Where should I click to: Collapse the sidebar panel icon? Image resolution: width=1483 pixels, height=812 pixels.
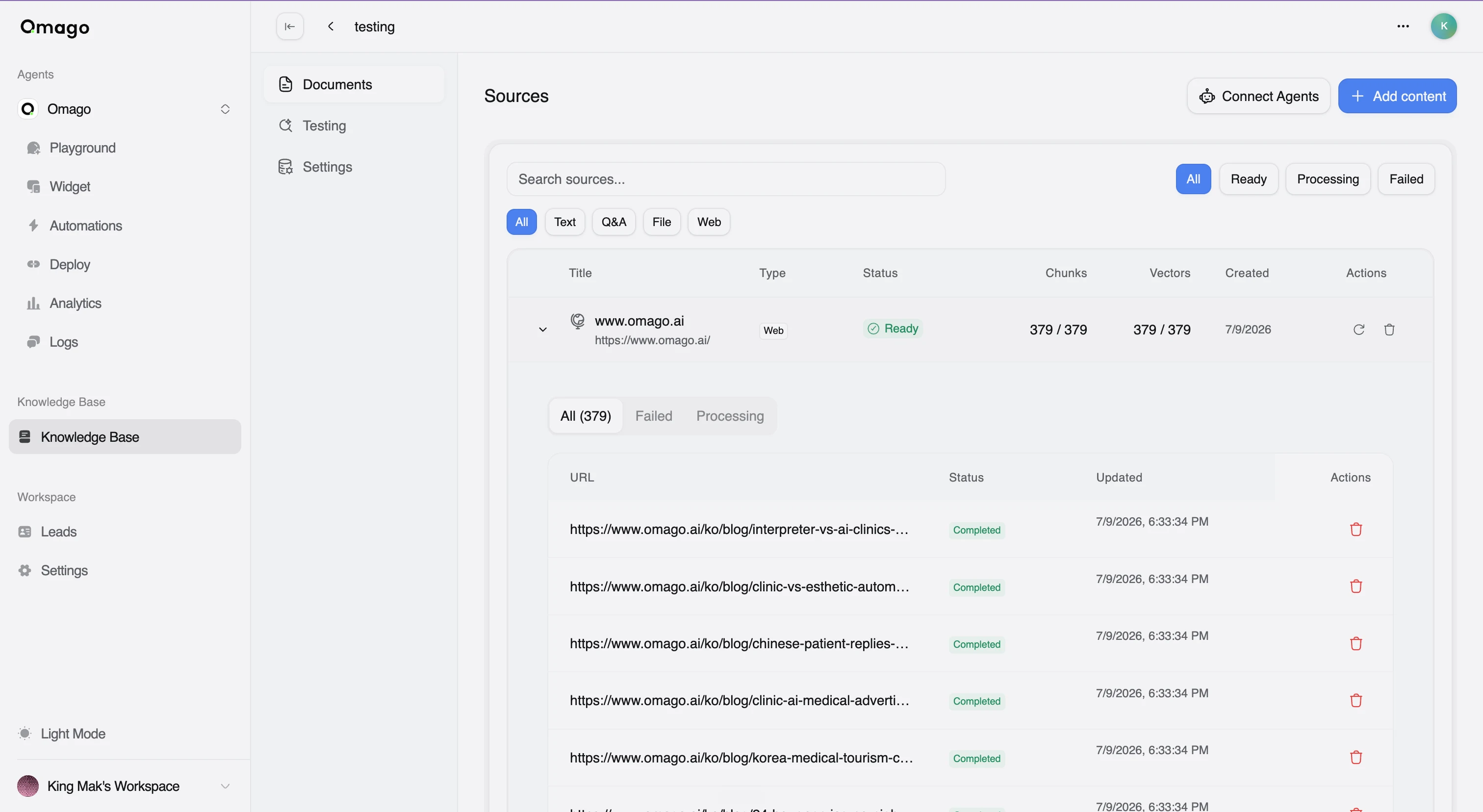click(289, 26)
